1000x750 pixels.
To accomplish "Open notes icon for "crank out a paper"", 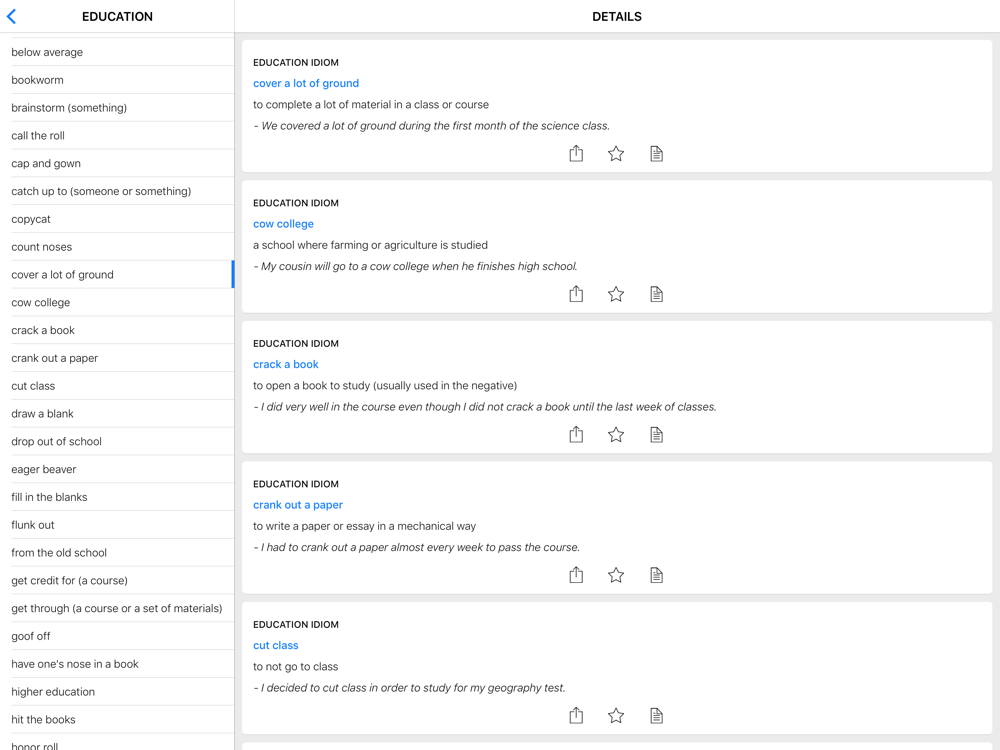I will tap(656, 575).
